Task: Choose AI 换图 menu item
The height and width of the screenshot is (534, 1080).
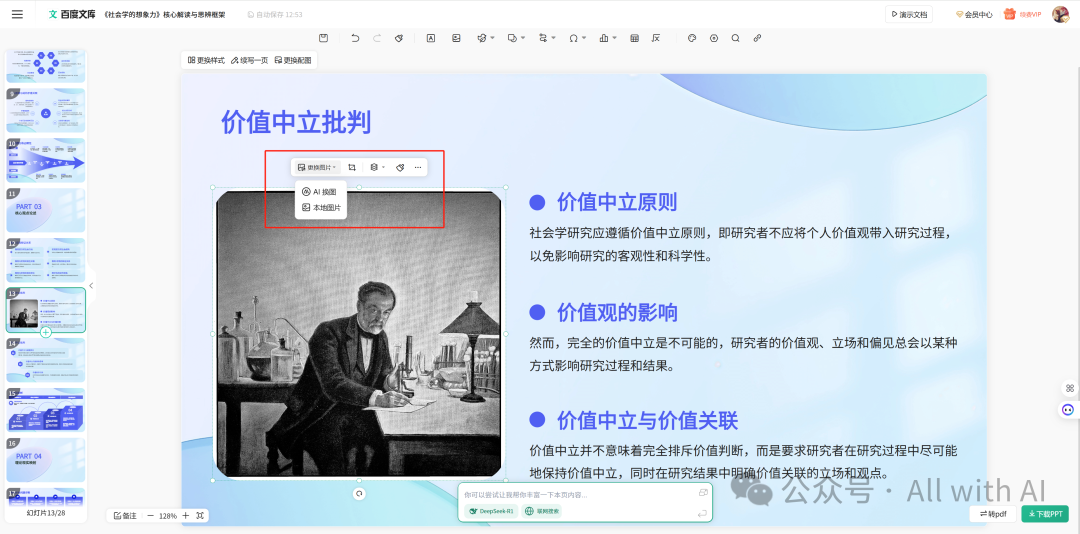Action: point(320,192)
